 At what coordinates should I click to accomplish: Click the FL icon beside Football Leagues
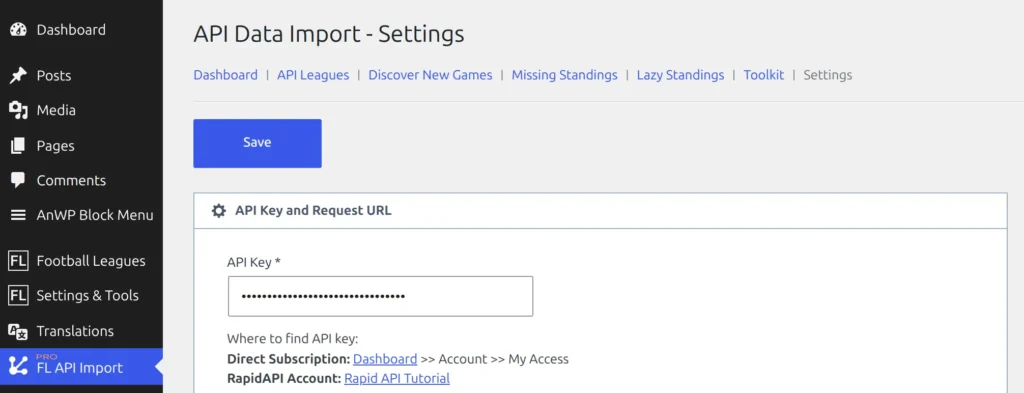pyautogui.click(x=18, y=261)
